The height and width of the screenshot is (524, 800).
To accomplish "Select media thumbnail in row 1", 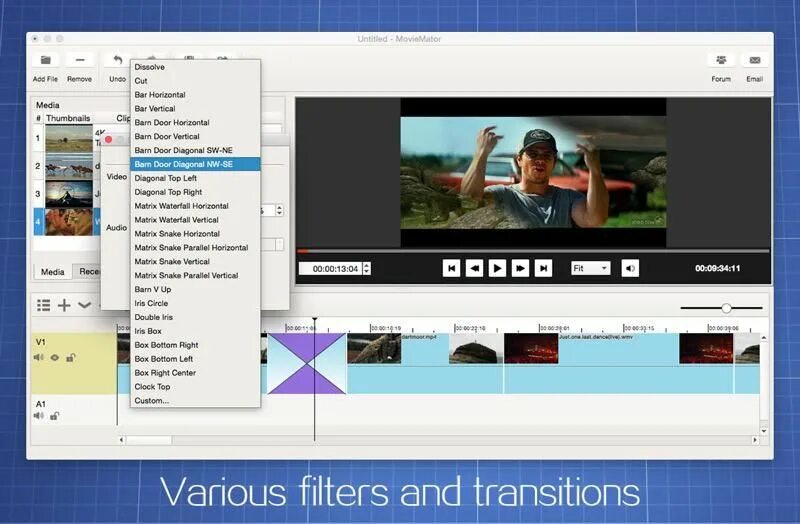I will coord(69,138).
